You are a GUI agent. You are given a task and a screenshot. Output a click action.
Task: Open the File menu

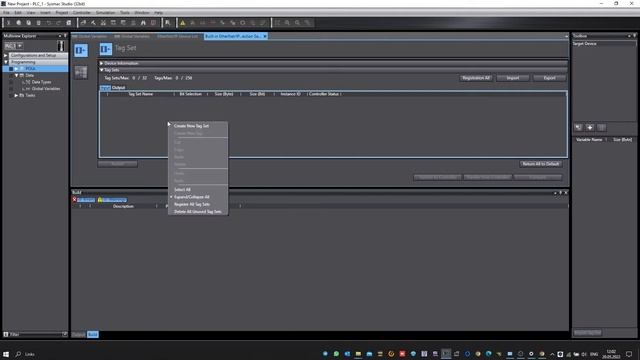coord(6,13)
